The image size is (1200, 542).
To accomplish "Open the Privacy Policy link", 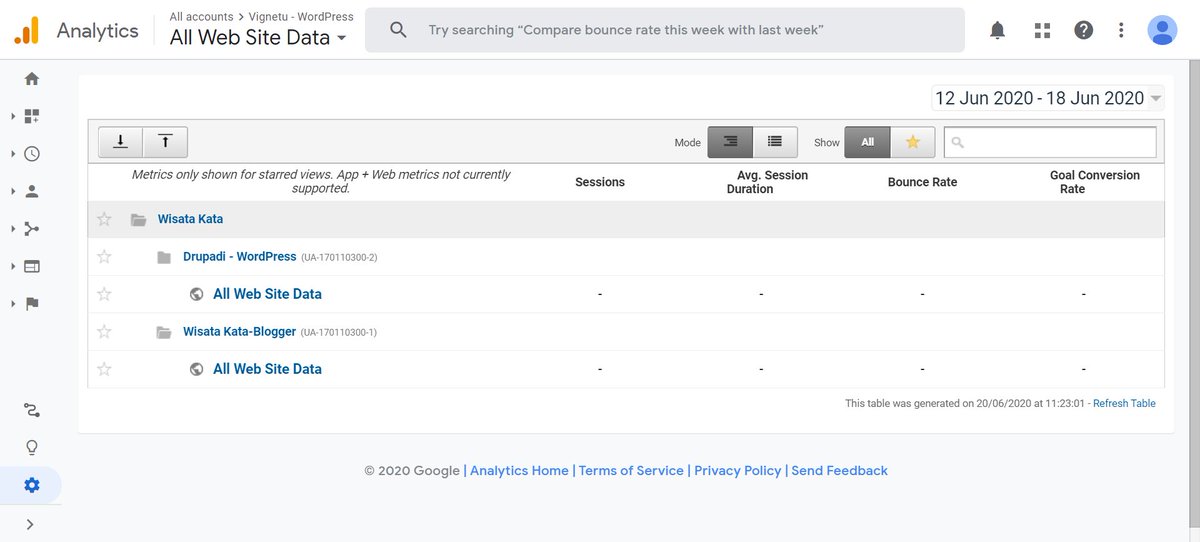I will click(x=737, y=470).
